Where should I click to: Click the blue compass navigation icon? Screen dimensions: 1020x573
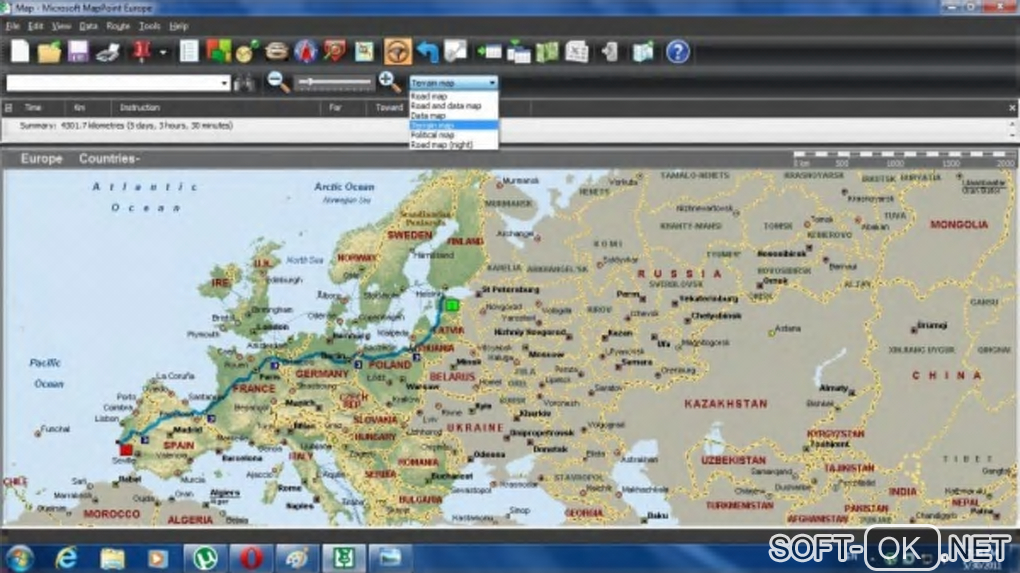click(306, 51)
